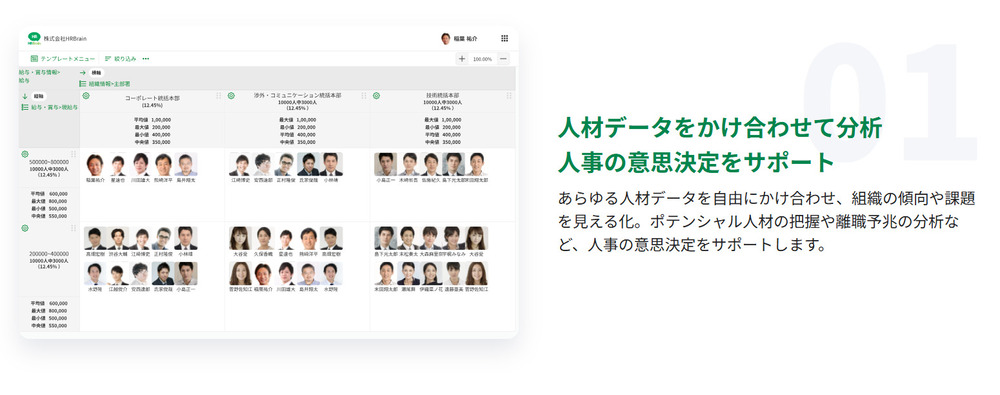
Task: Click the user avatar photo in header
Action: 446,38
